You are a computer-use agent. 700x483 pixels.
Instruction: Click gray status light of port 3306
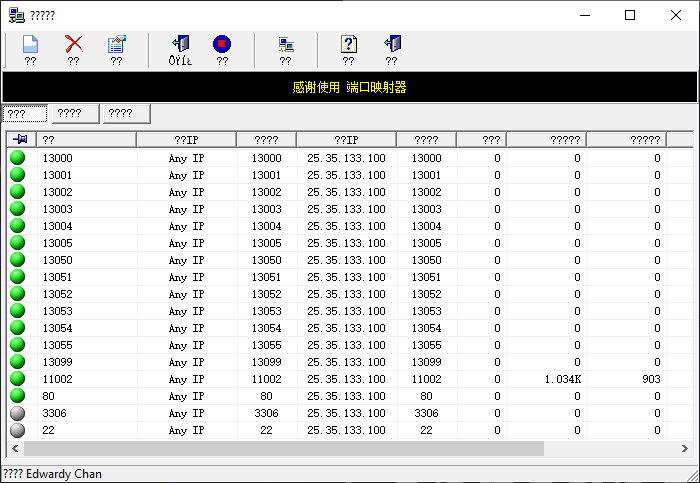[x=18, y=413]
